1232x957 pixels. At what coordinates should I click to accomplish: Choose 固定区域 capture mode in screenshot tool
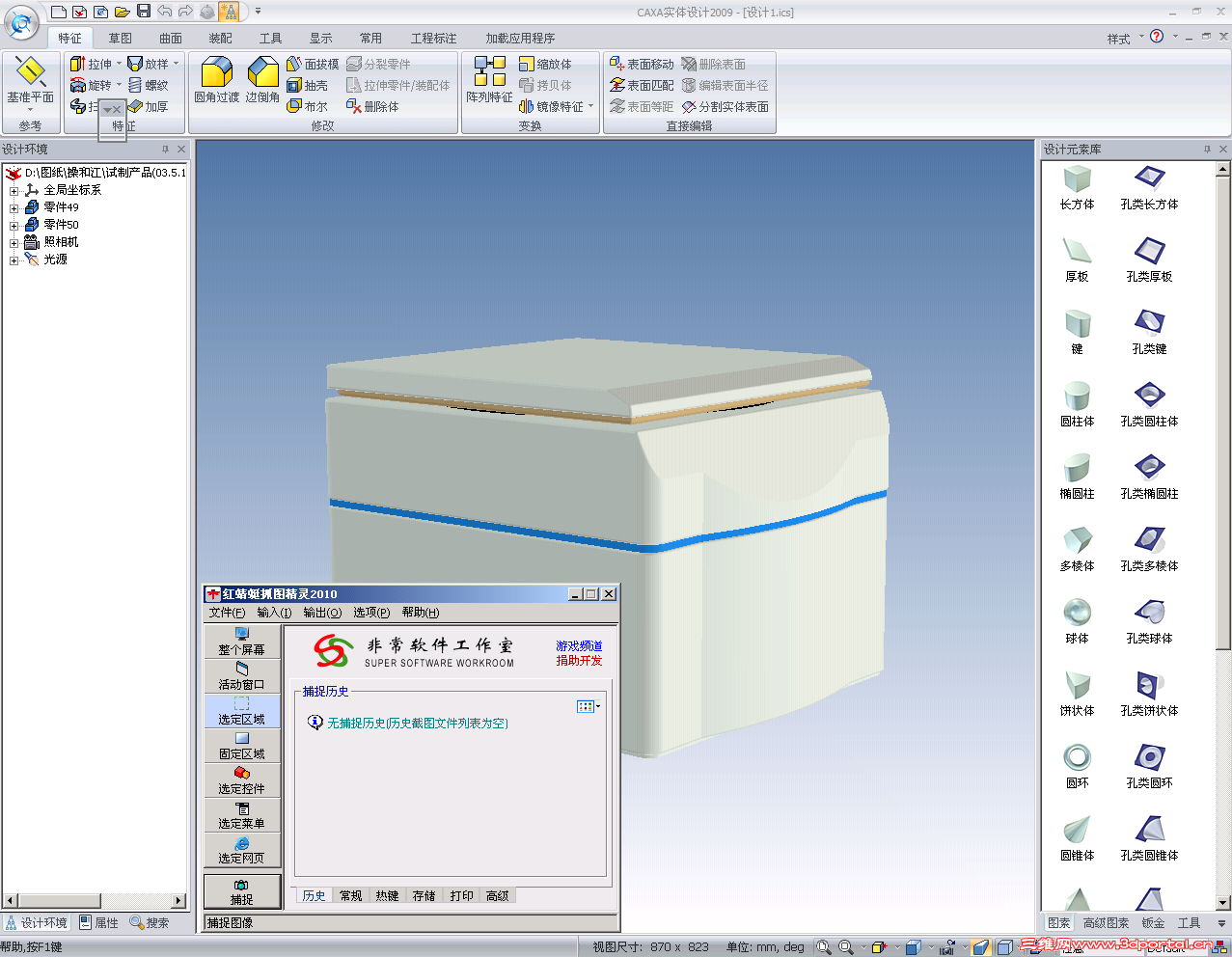click(x=241, y=746)
